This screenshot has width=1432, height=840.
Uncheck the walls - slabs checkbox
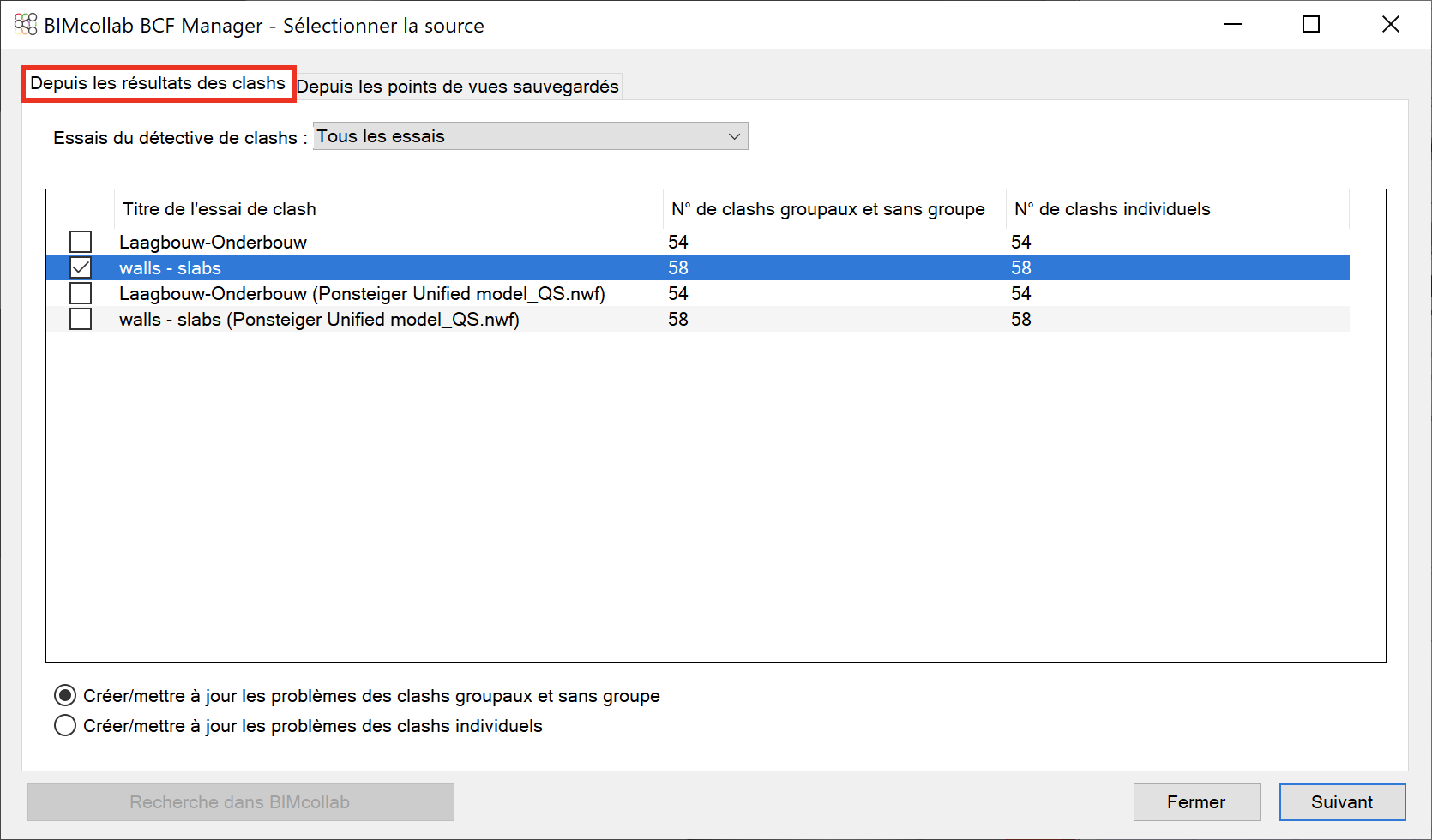[81, 267]
